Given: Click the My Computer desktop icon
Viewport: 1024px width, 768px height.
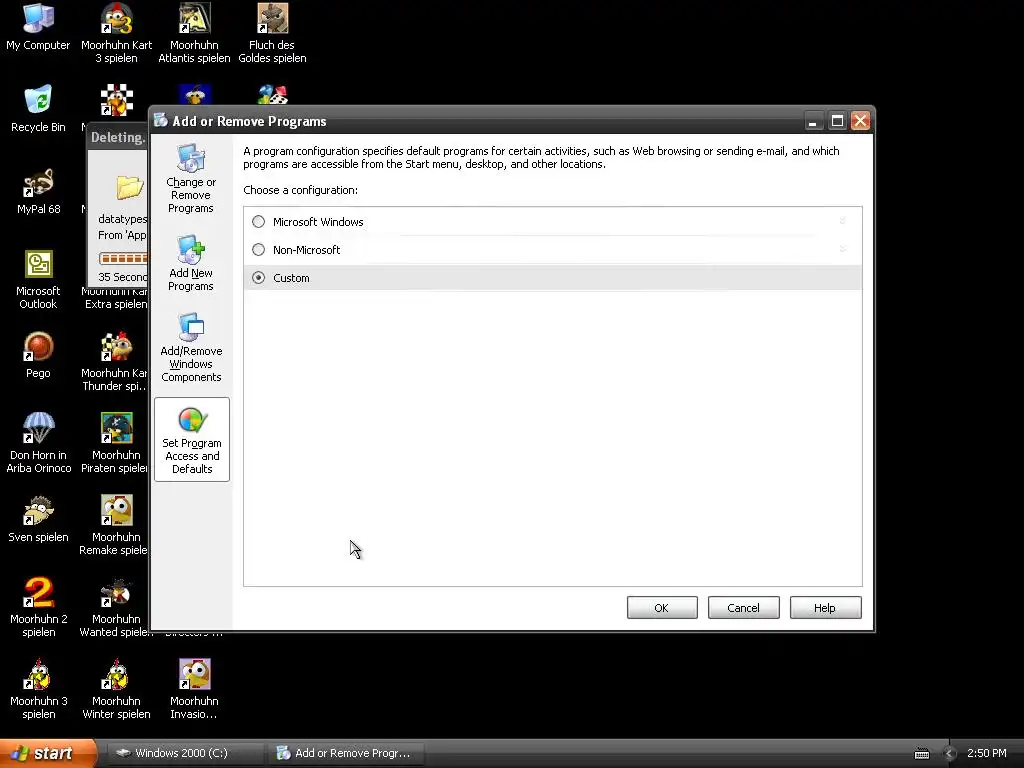Looking at the screenshot, I should [38, 27].
